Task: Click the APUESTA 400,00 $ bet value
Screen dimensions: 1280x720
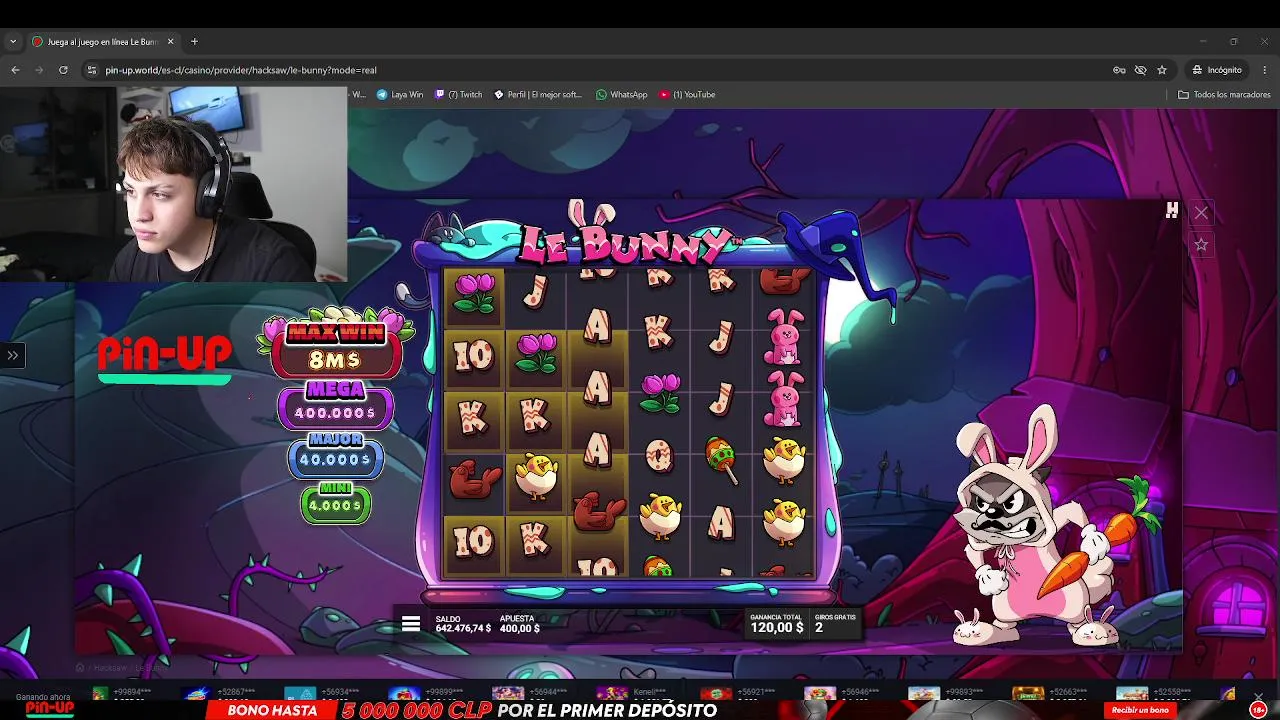Action: tap(519, 624)
